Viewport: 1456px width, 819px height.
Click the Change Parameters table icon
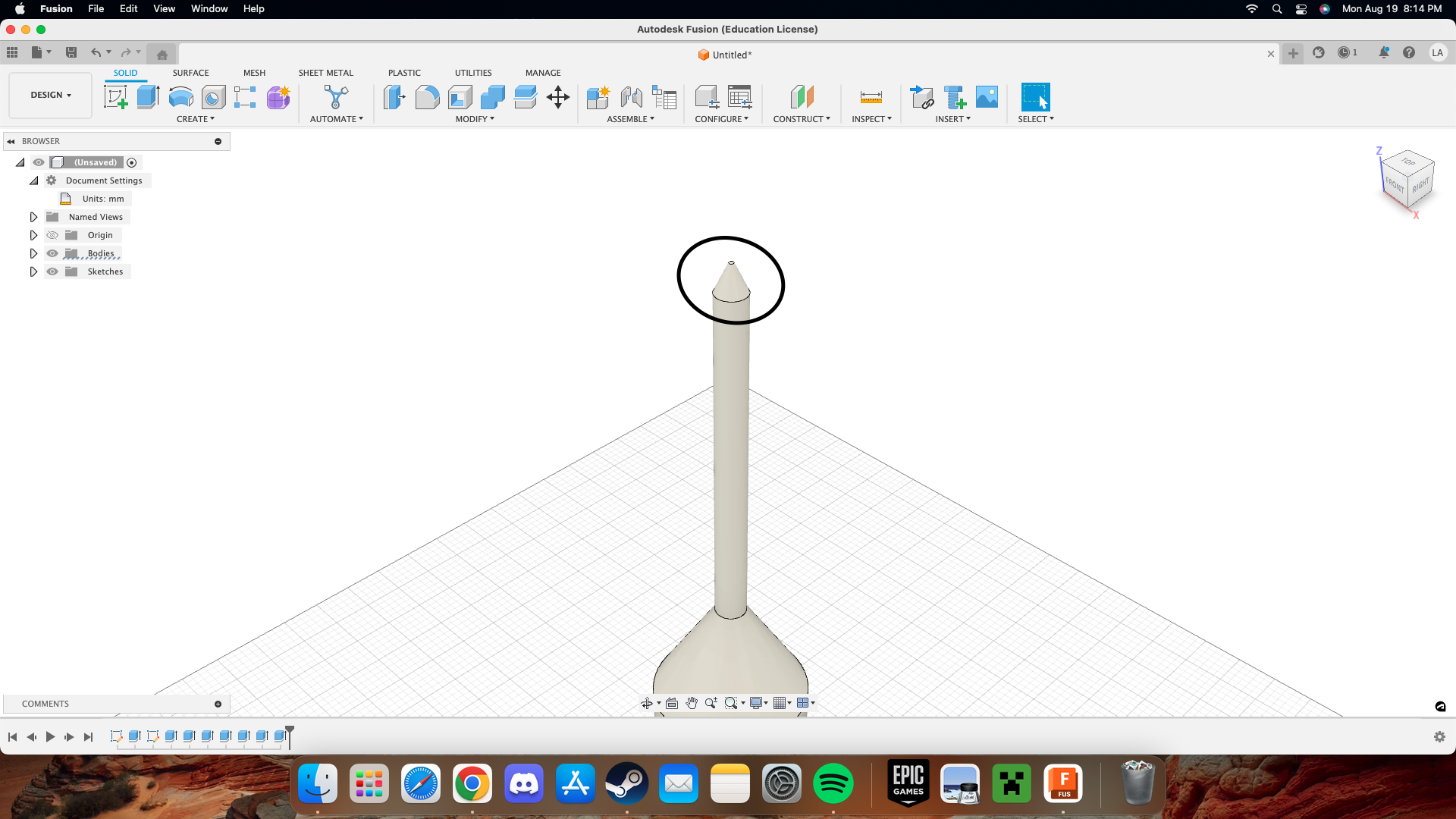point(739,97)
